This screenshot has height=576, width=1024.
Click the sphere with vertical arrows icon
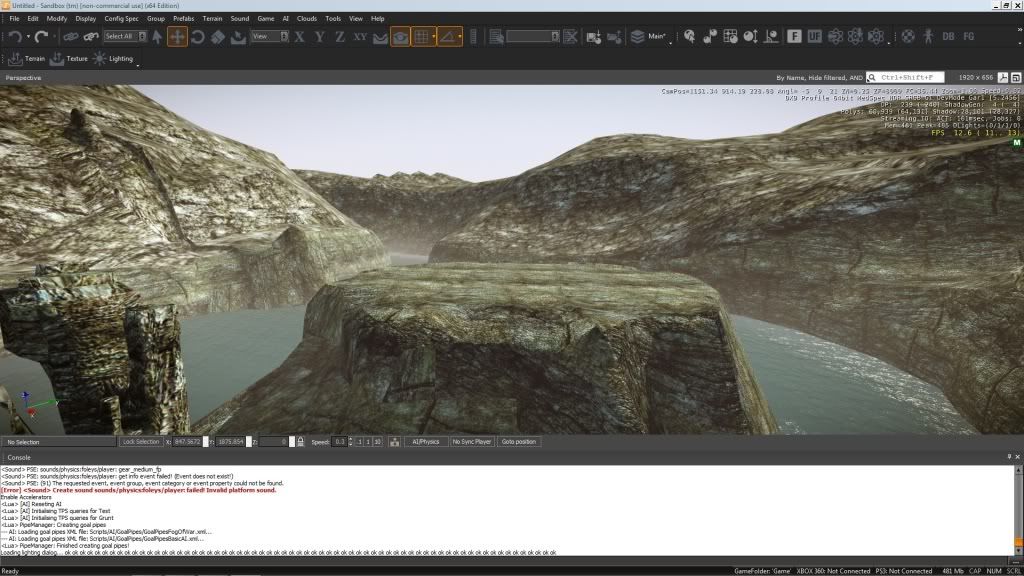[750, 37]
